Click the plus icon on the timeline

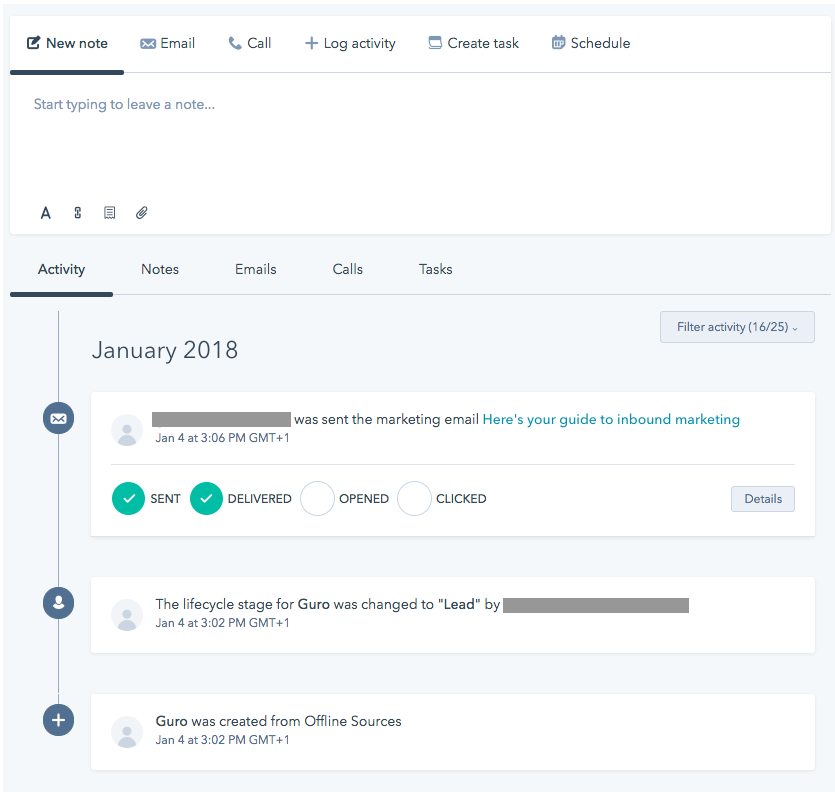(x=58, y=720)
